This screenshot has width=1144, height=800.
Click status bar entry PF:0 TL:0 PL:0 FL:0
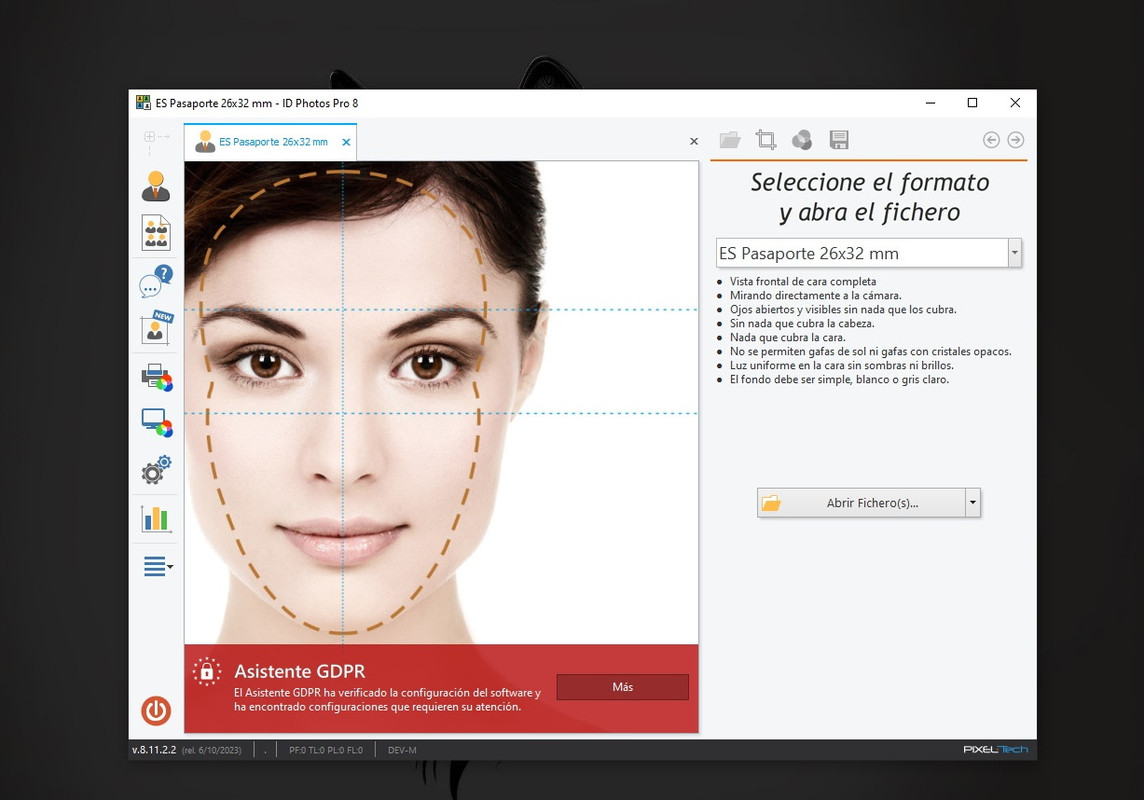pyautogui.click(x=325, y=750)
